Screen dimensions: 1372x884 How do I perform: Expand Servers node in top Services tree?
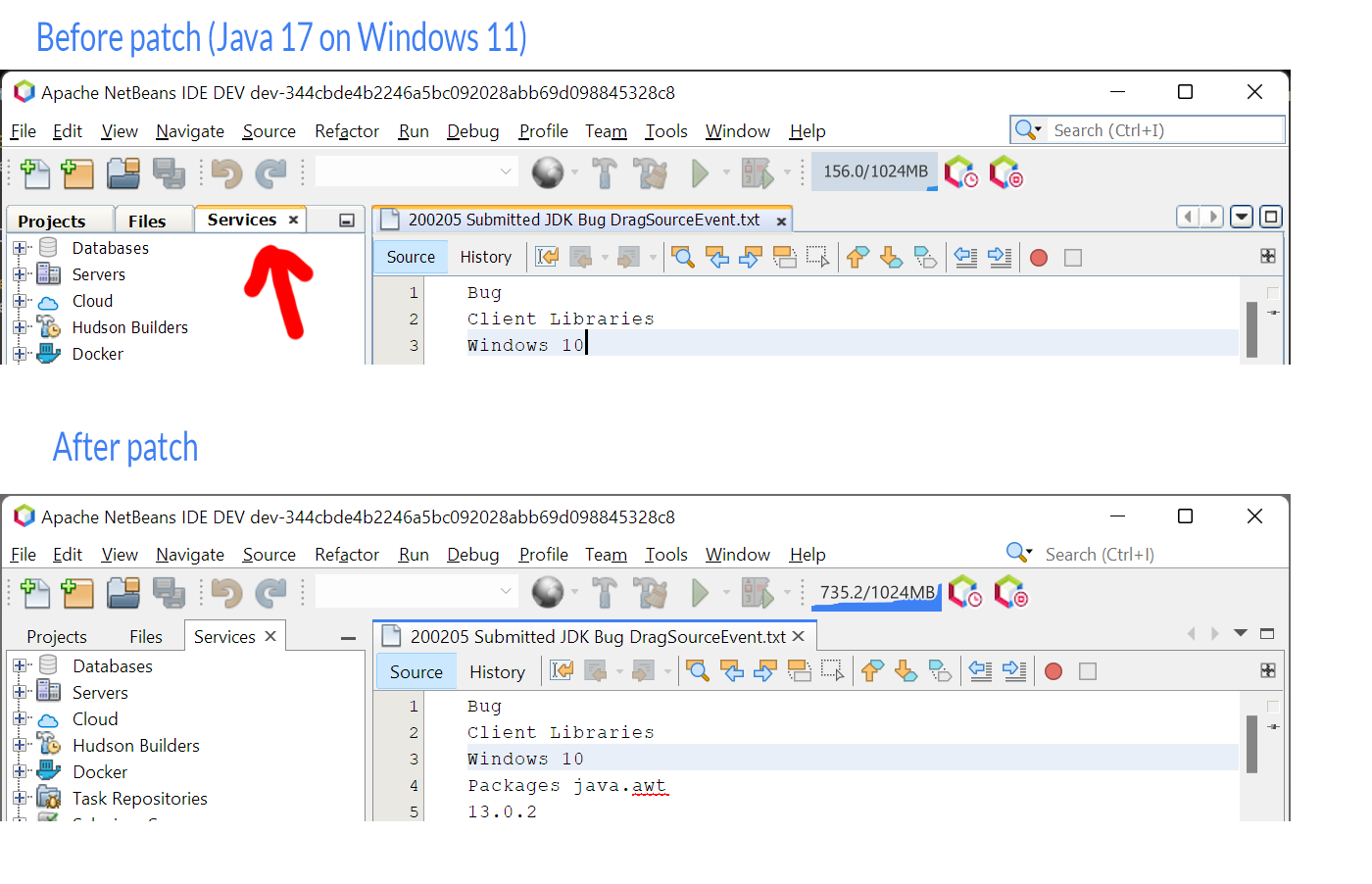point(20,274)
